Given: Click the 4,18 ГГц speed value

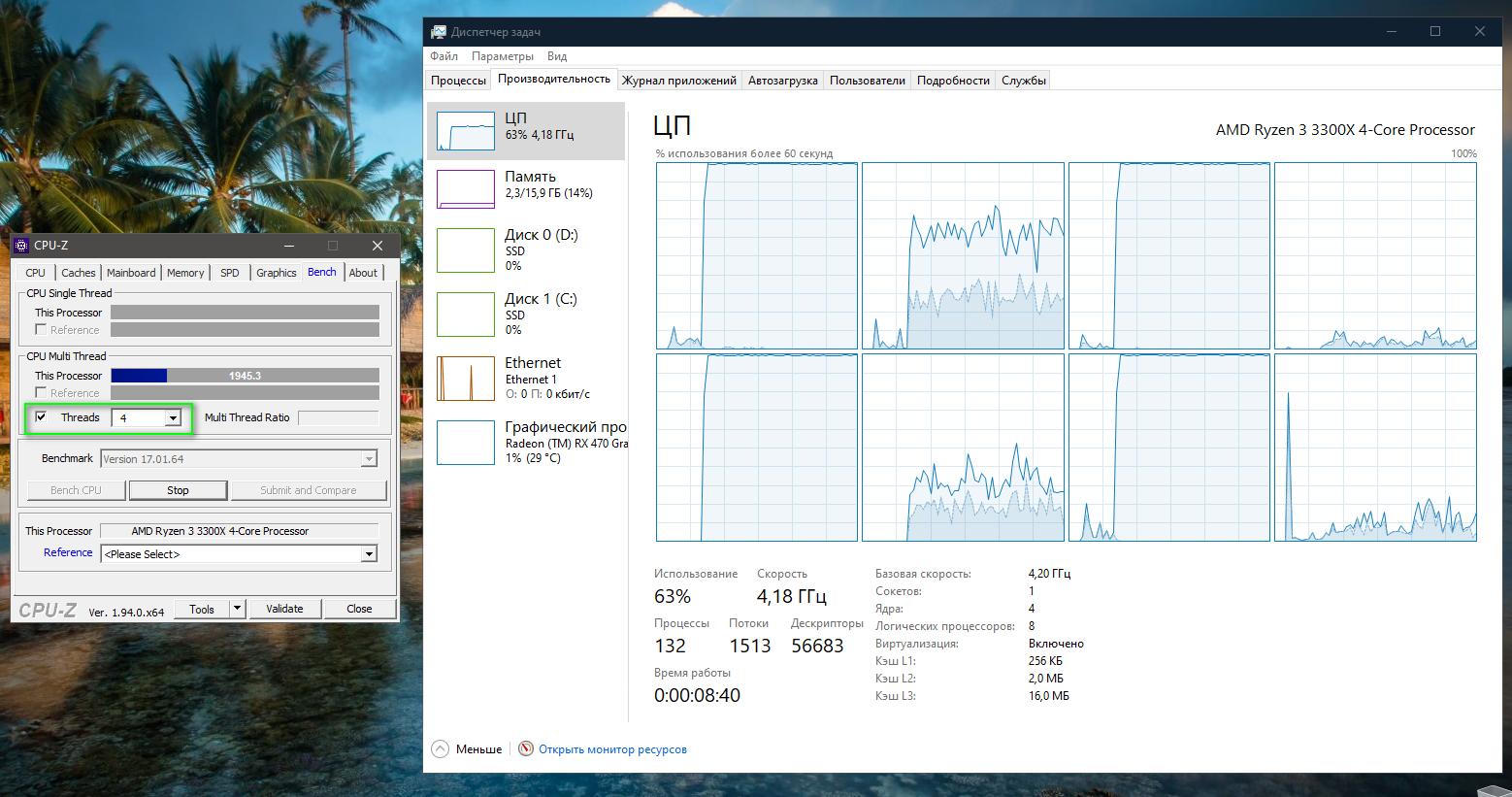Looking at the screenshot, I should (792, 596).
